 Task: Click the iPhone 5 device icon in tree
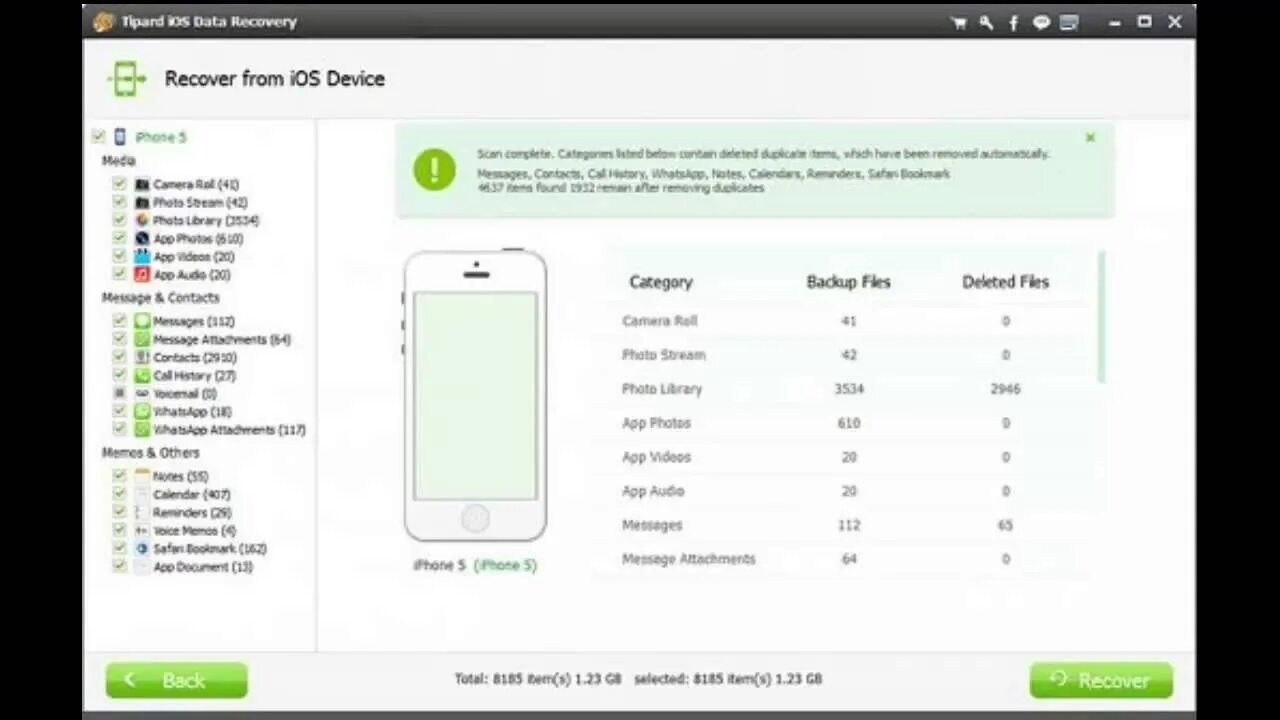click(120, 137)
